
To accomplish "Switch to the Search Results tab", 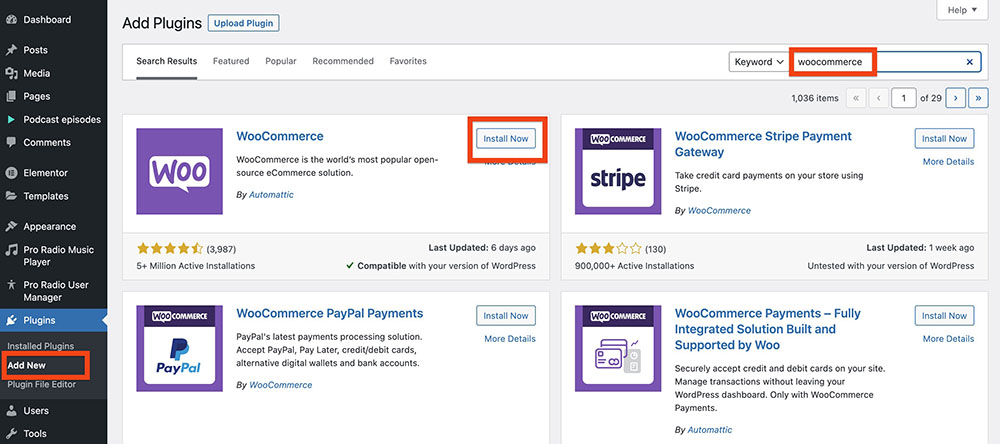I will tap(166, 61).
